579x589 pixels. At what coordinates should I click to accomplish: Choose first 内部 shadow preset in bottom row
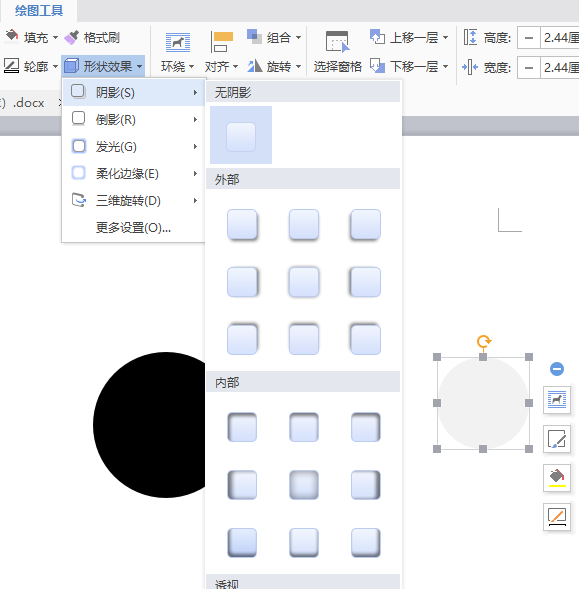pyautogui.click(x=242, y=543)
